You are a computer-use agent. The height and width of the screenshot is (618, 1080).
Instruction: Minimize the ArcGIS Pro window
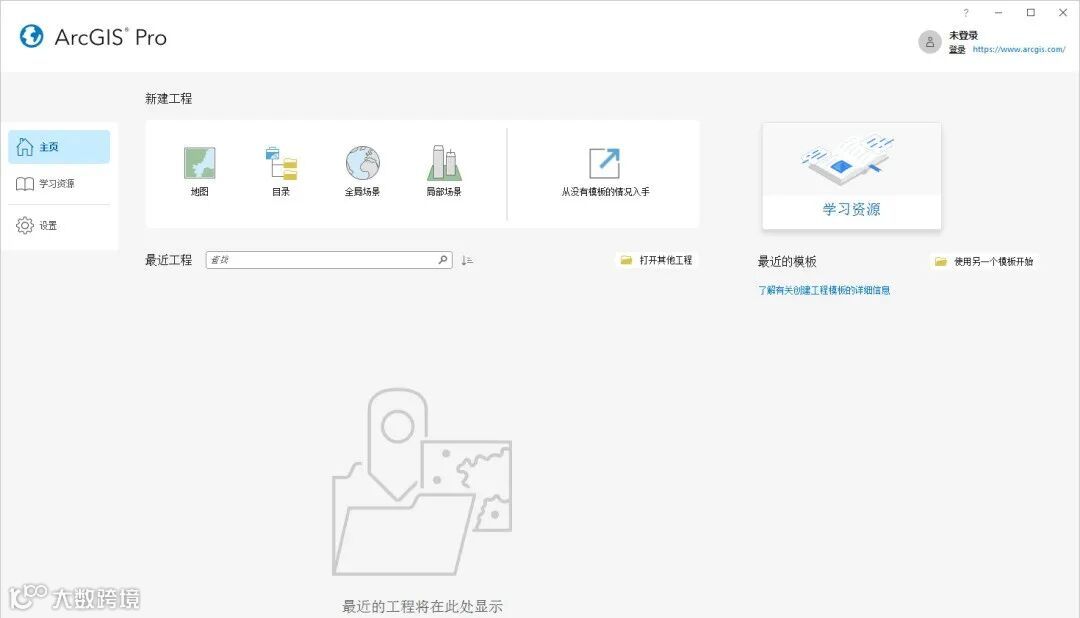[998, 12]
